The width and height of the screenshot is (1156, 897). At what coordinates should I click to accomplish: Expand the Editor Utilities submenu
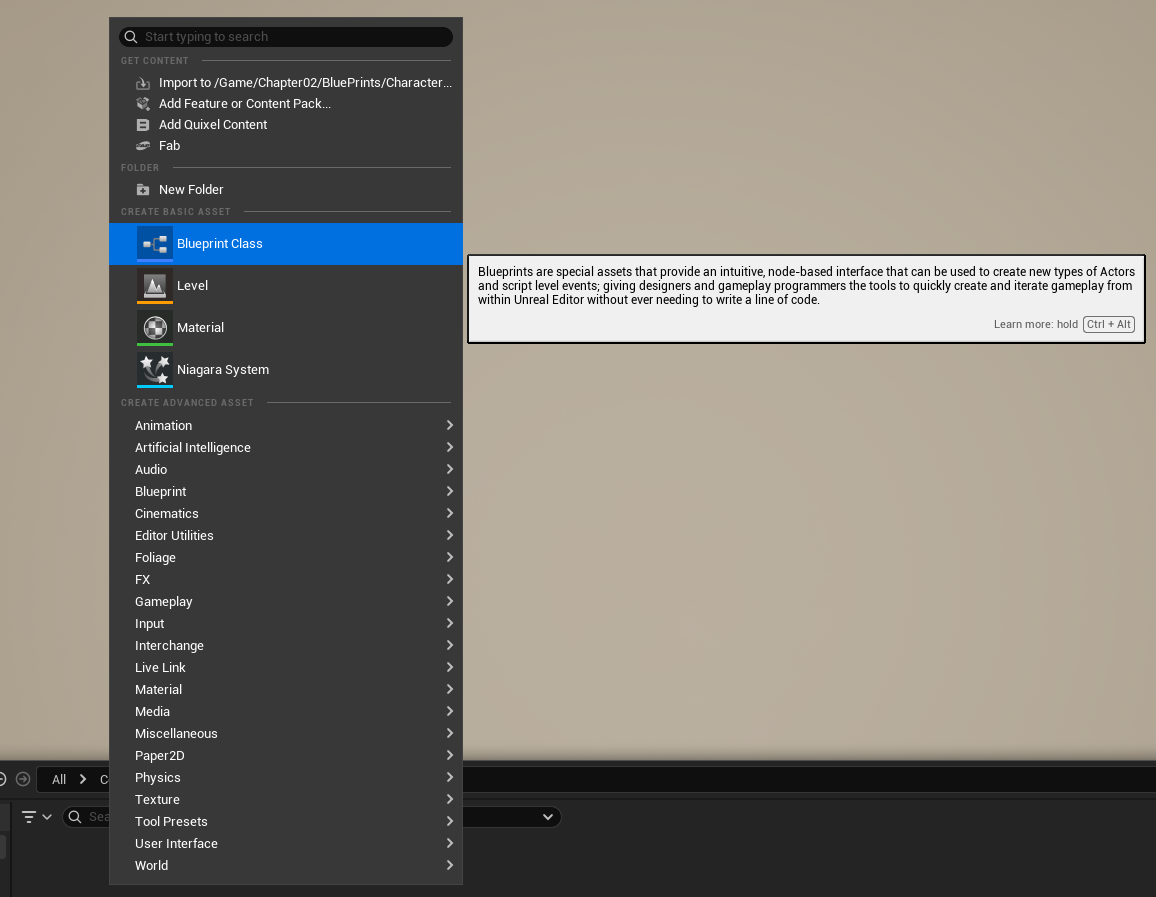tap(285, 536)
